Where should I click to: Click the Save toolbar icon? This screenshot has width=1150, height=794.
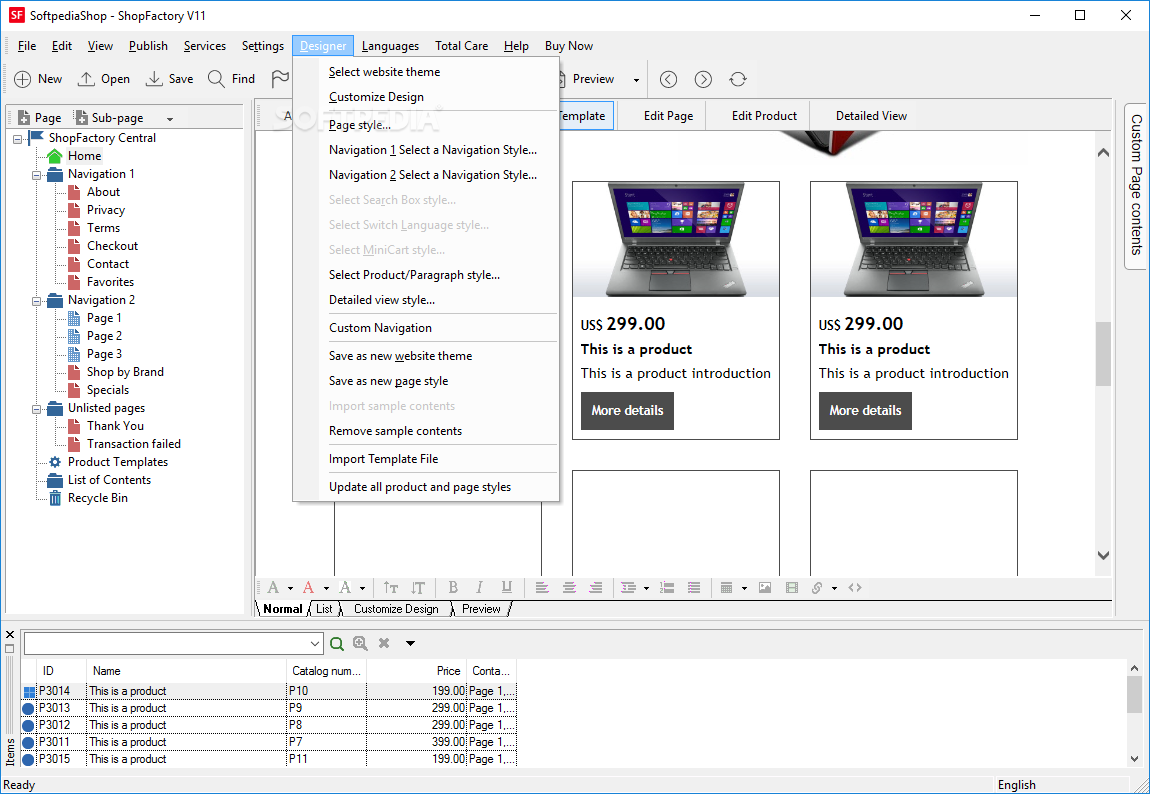point(154,79)
